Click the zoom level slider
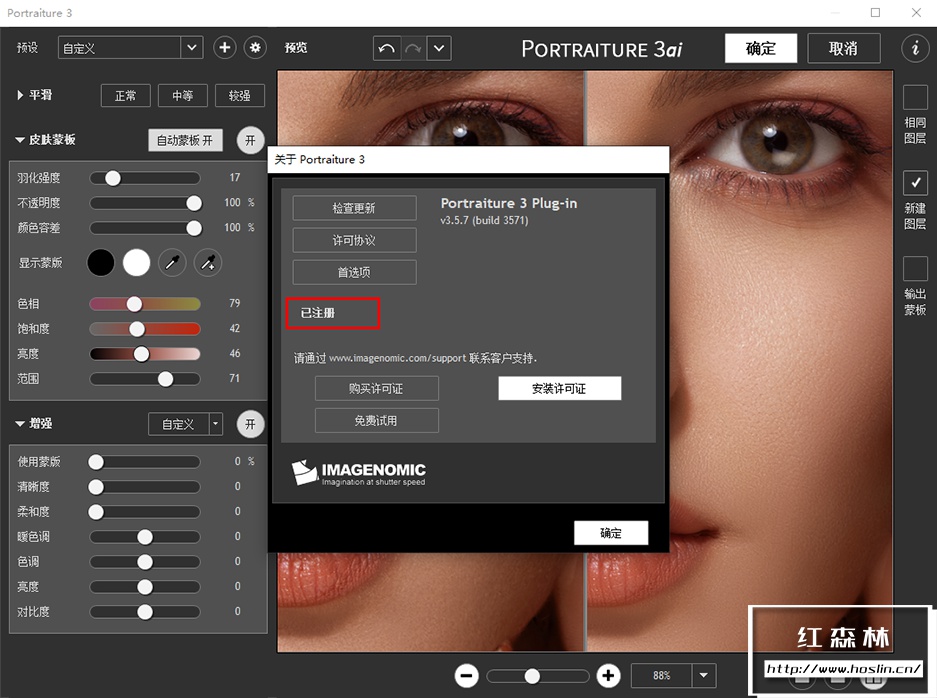 538,676
